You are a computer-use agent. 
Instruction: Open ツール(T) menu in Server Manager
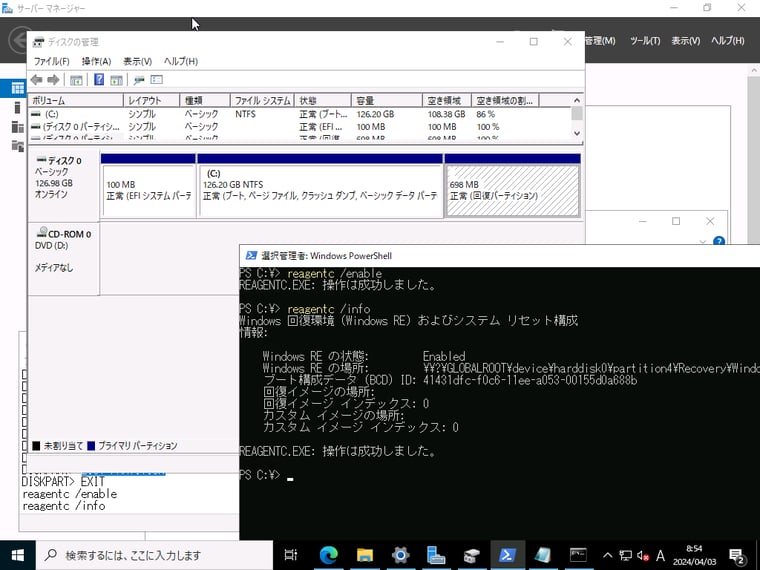[645, 41]
